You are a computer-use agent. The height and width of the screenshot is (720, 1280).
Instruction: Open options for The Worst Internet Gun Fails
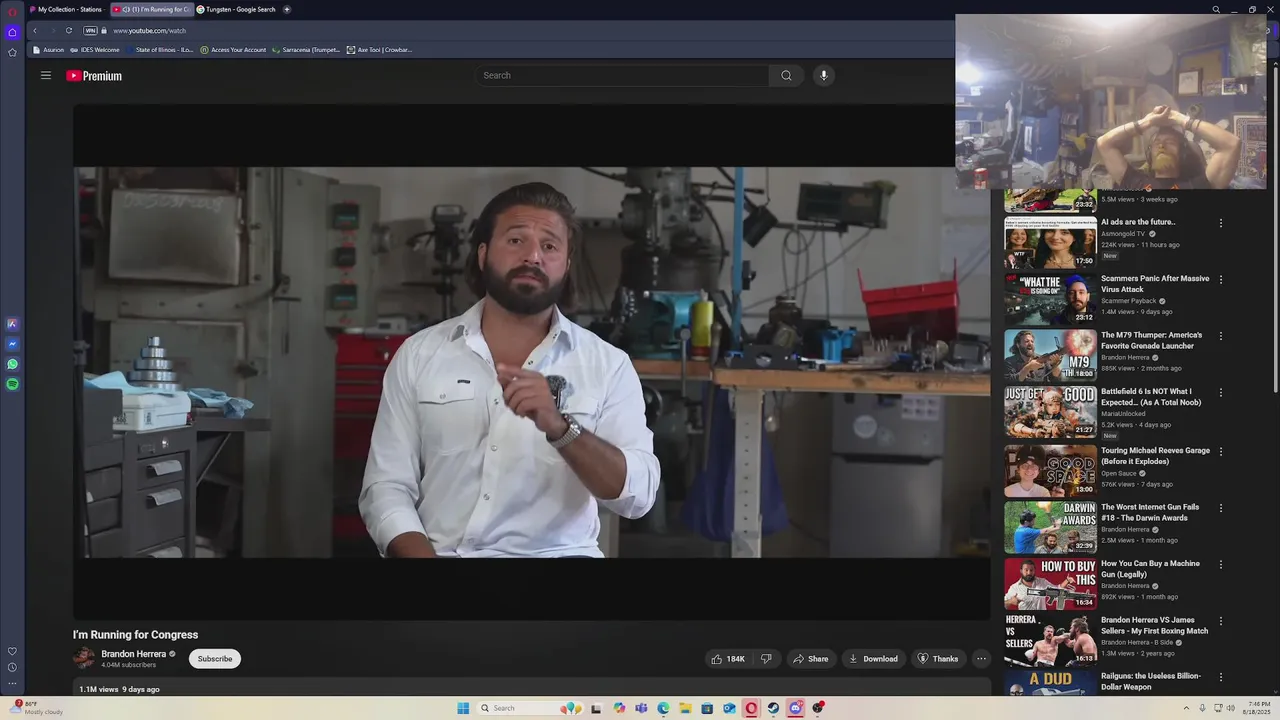(1221, 508)
